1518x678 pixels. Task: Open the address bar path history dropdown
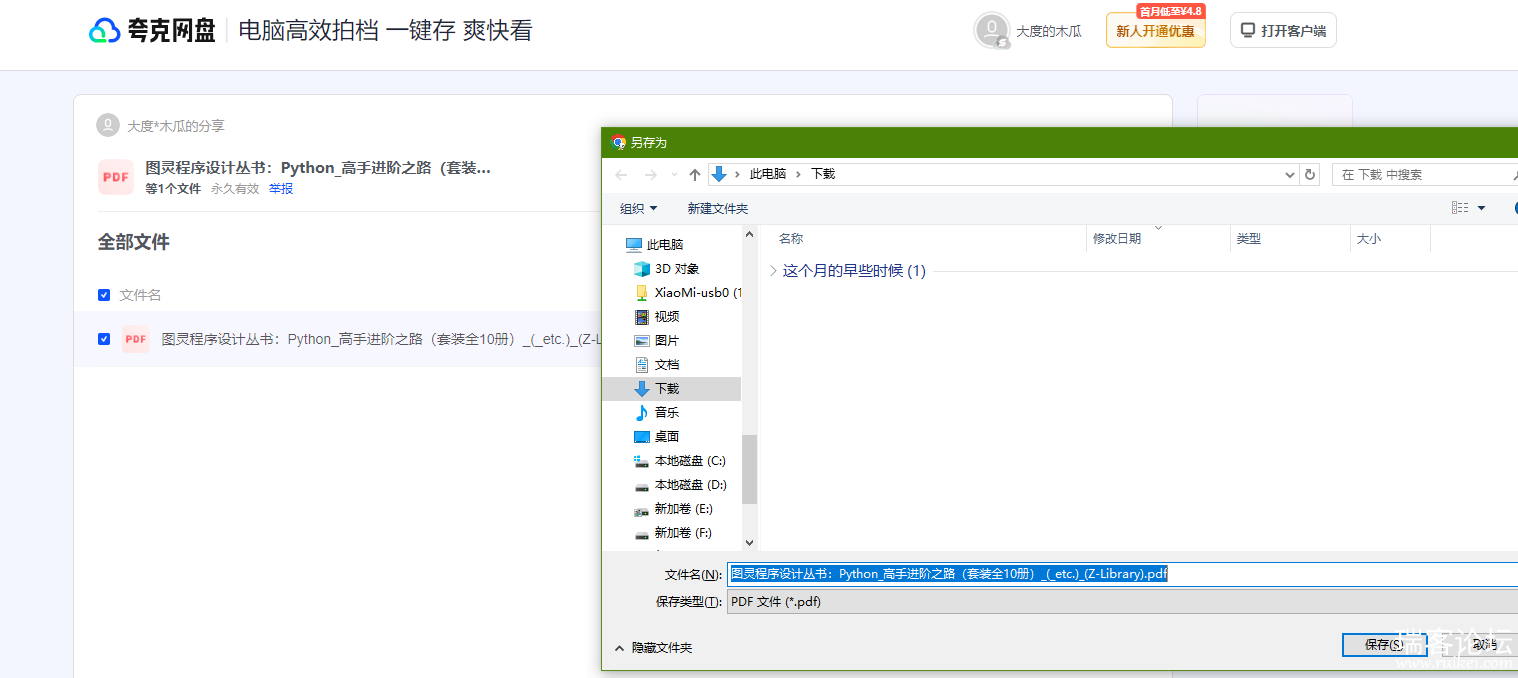(x=1289, y=174)
